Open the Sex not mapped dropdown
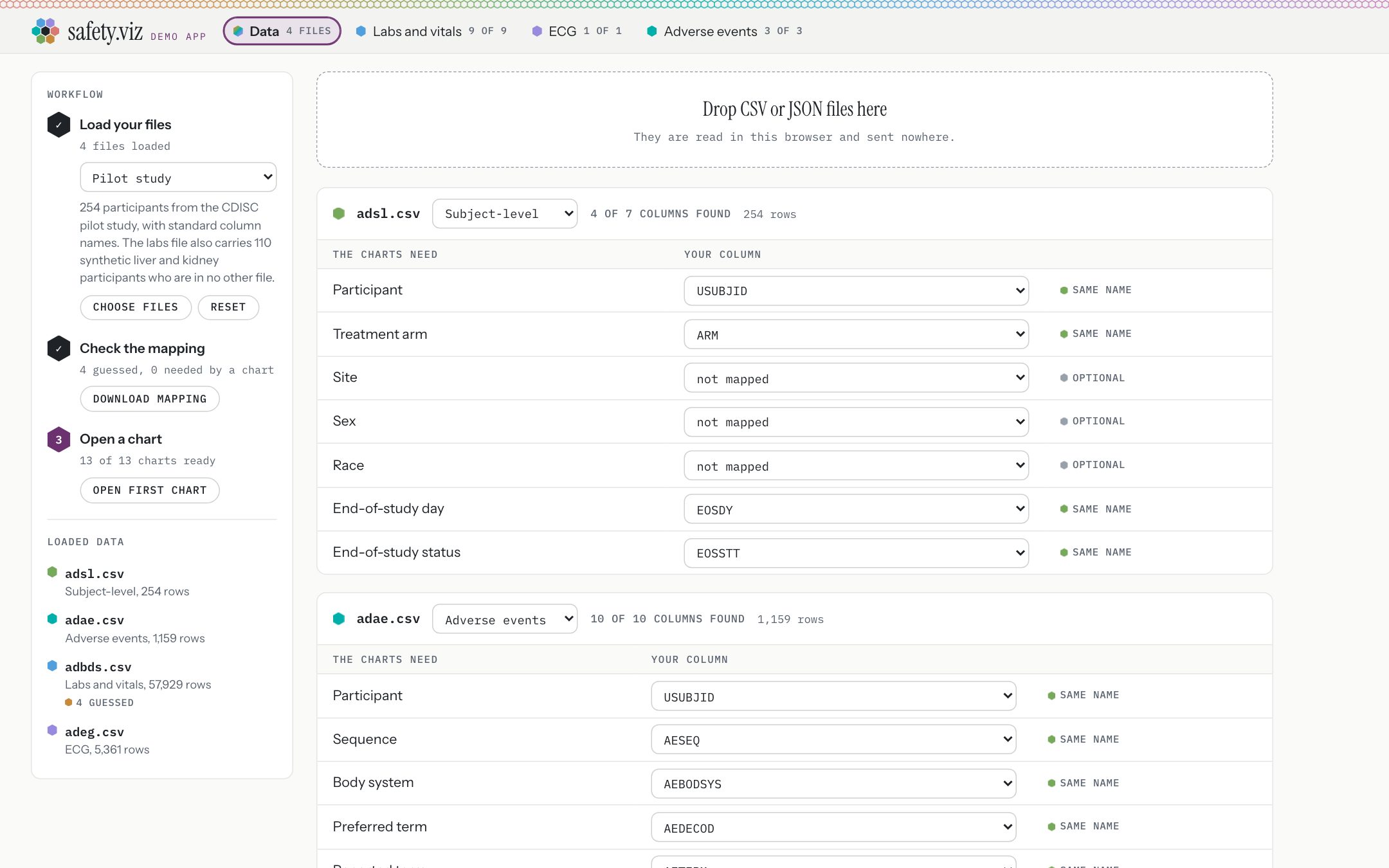The image size is (1389, 868). coord(856,422)
